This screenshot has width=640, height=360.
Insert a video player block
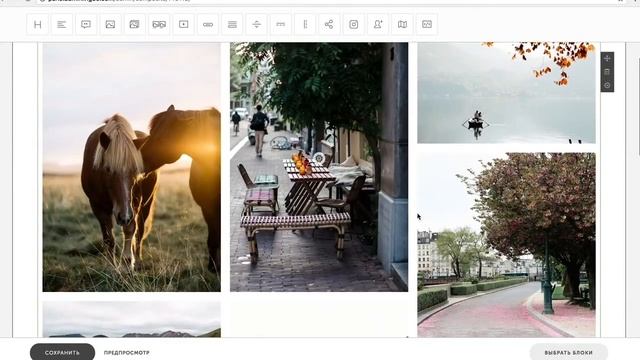click(x=184, y=24)
